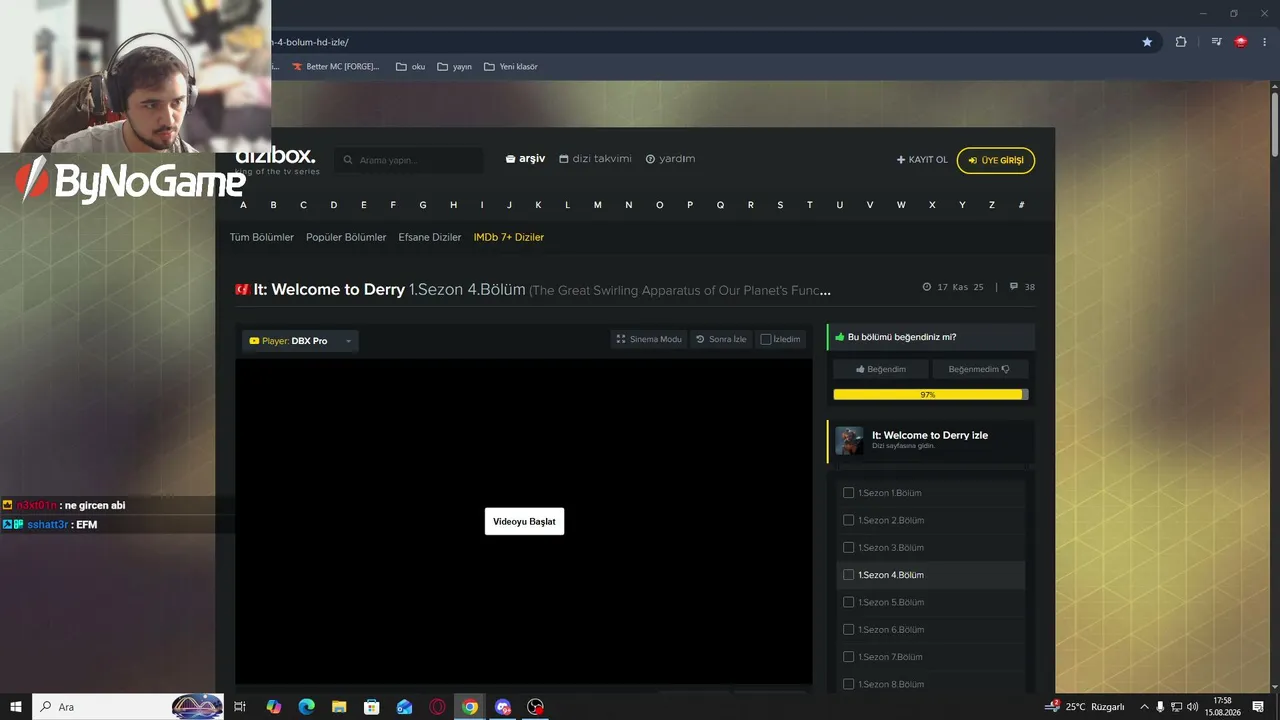Open Outlook from the taskbar
The height and width of the screenshot is (720, 1280).
point(404,707)
